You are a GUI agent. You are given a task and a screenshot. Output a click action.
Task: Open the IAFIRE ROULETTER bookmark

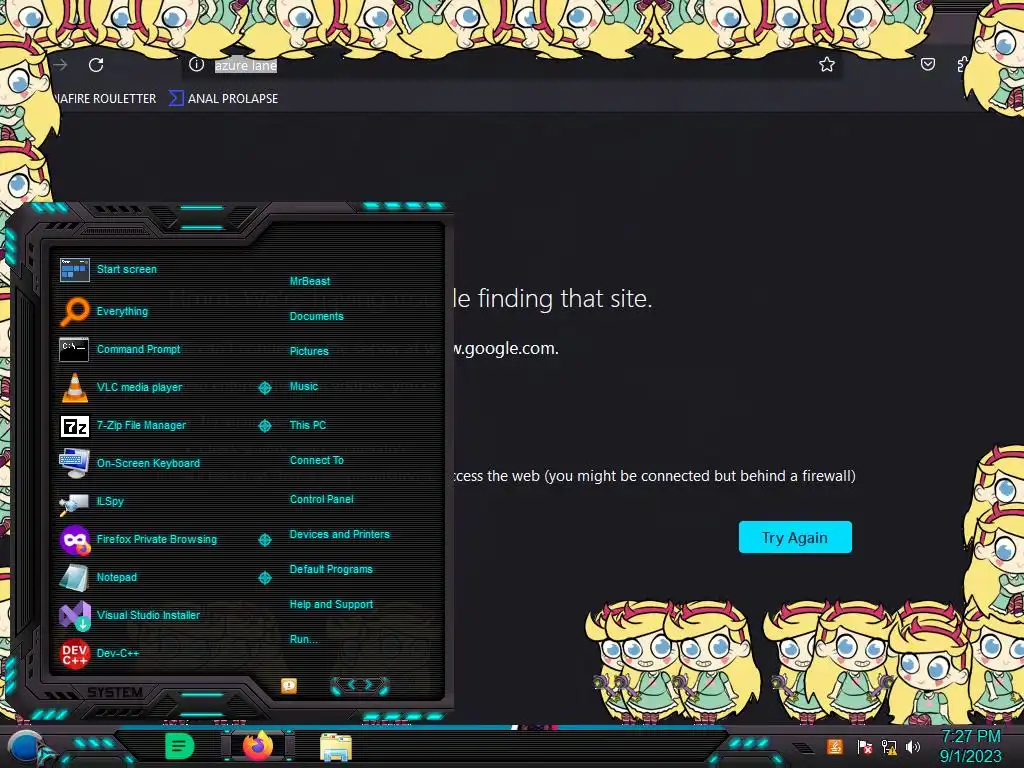[x=104, y=99]
